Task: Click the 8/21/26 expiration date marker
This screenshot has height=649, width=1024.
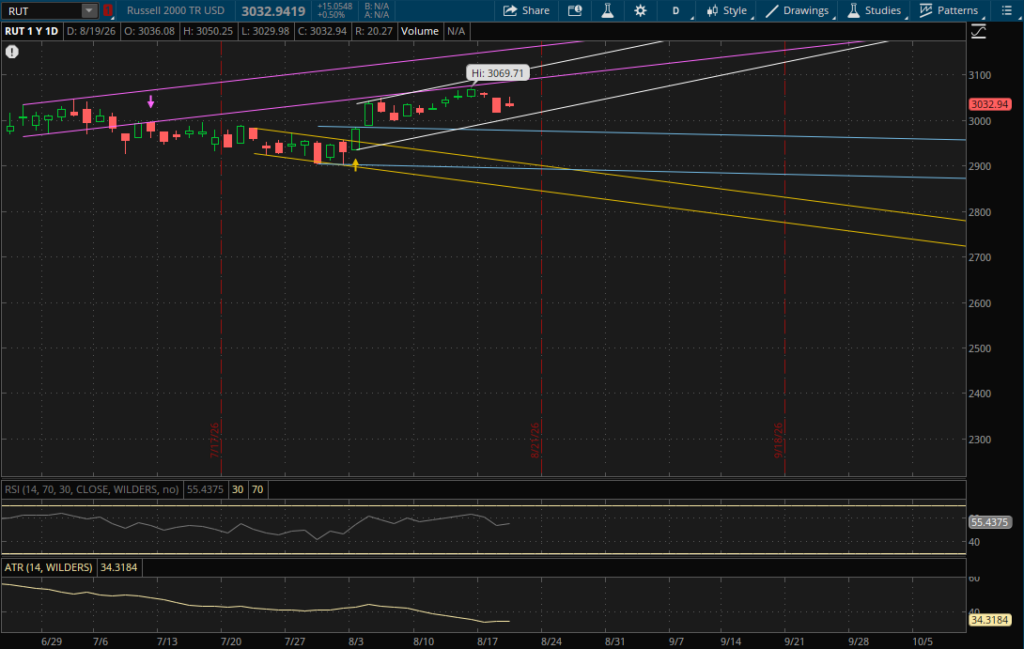Action: (x=535, y=440)
